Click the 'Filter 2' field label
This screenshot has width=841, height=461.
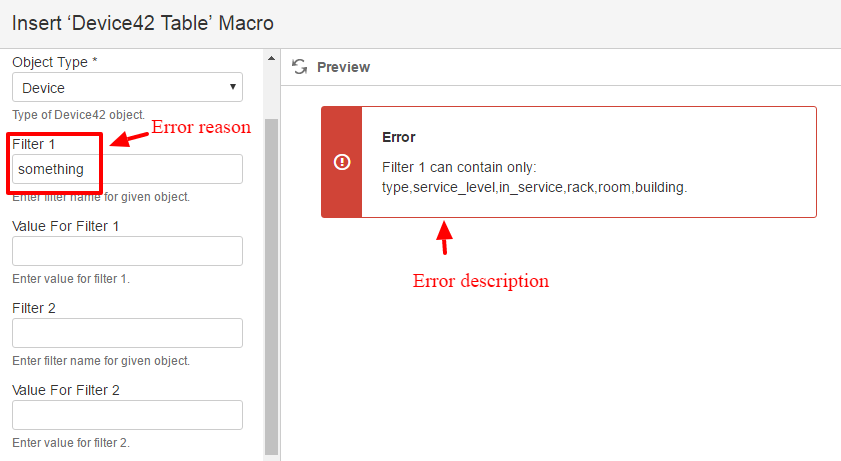[x=34, y=308]
